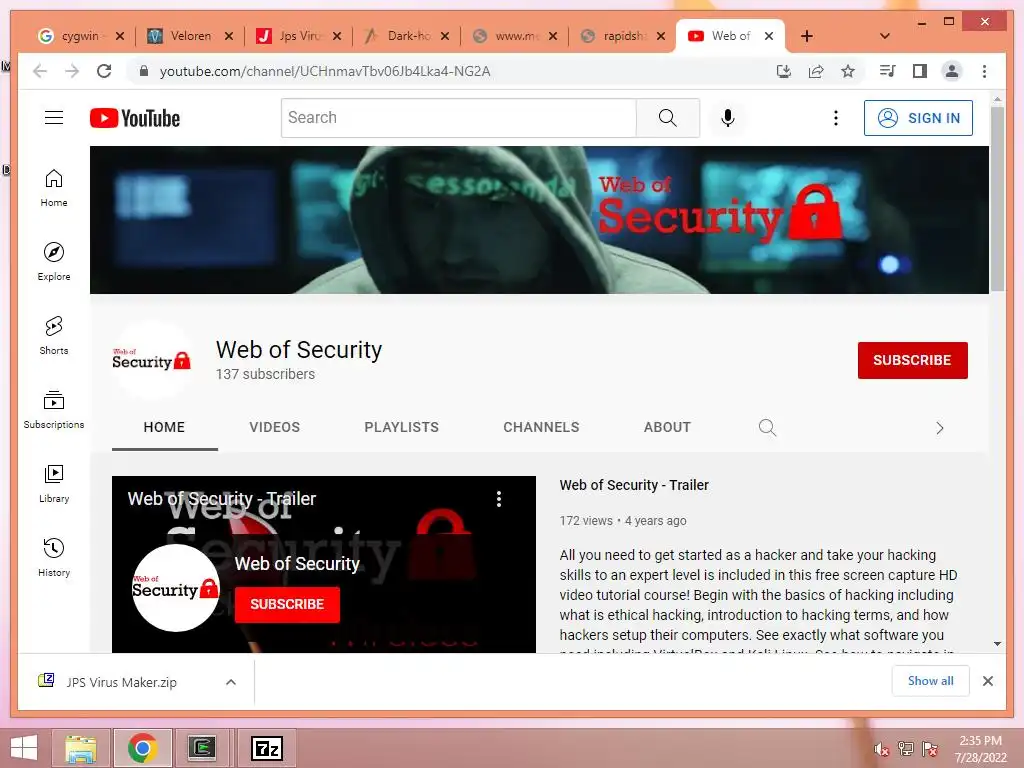
Task: Open the YouTube hamburger guide menu
Action: [54, 118]
